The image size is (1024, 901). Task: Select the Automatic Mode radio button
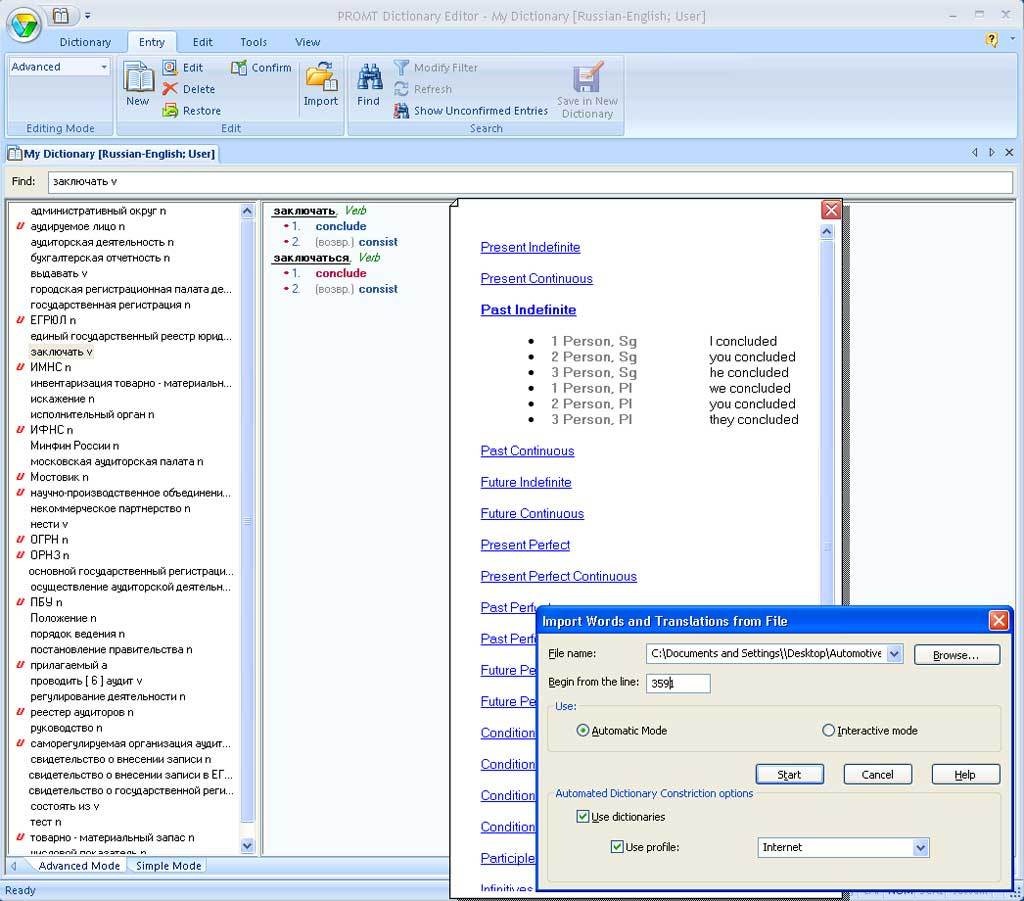pyautogui.click(x=583, y=731)
